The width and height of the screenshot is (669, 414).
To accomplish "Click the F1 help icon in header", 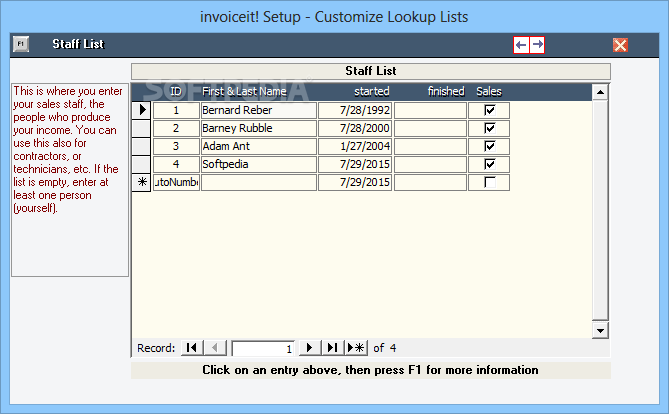I will coord(20,44).
